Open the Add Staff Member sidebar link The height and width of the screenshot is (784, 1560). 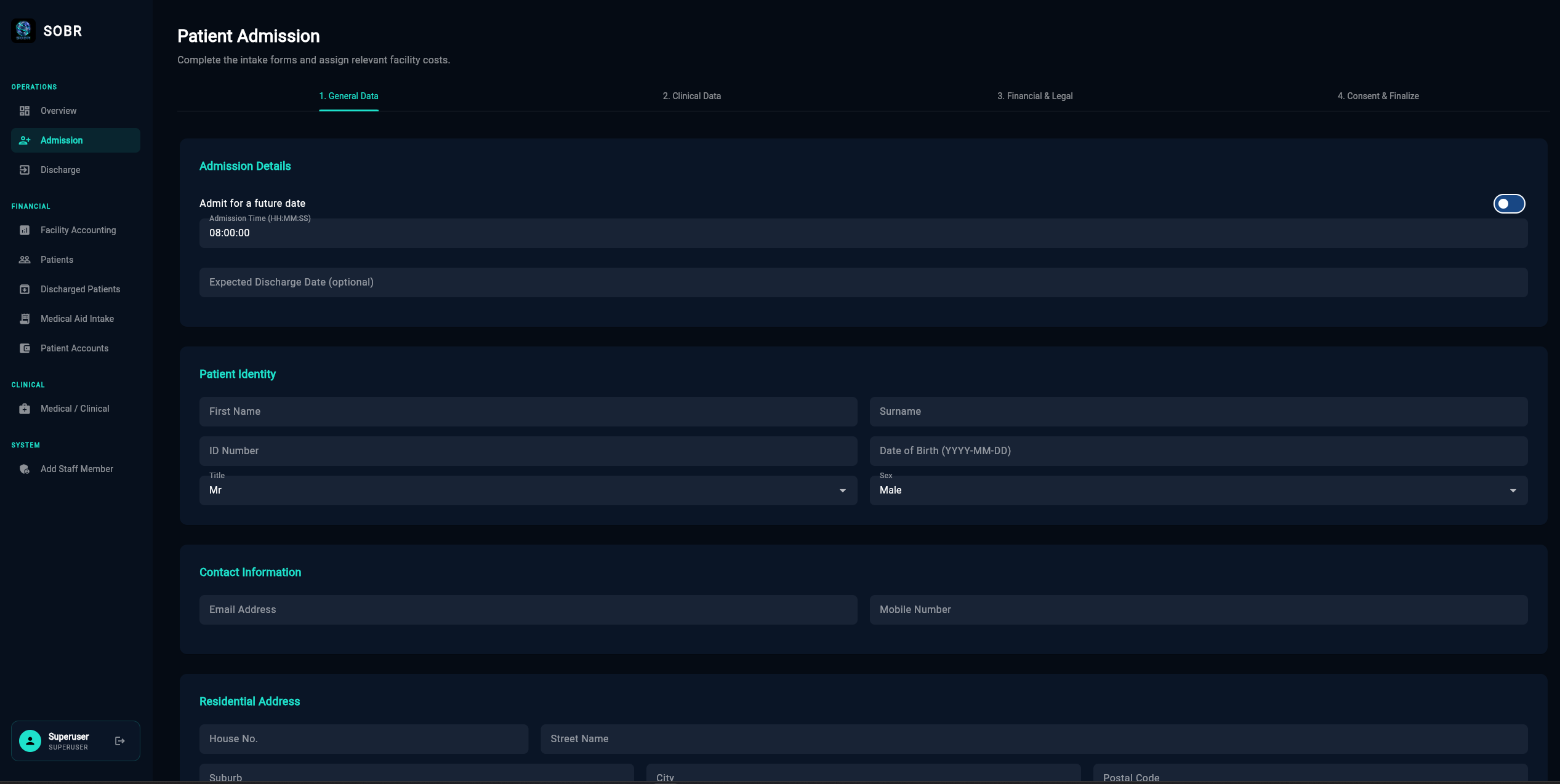tap(76, 469)
